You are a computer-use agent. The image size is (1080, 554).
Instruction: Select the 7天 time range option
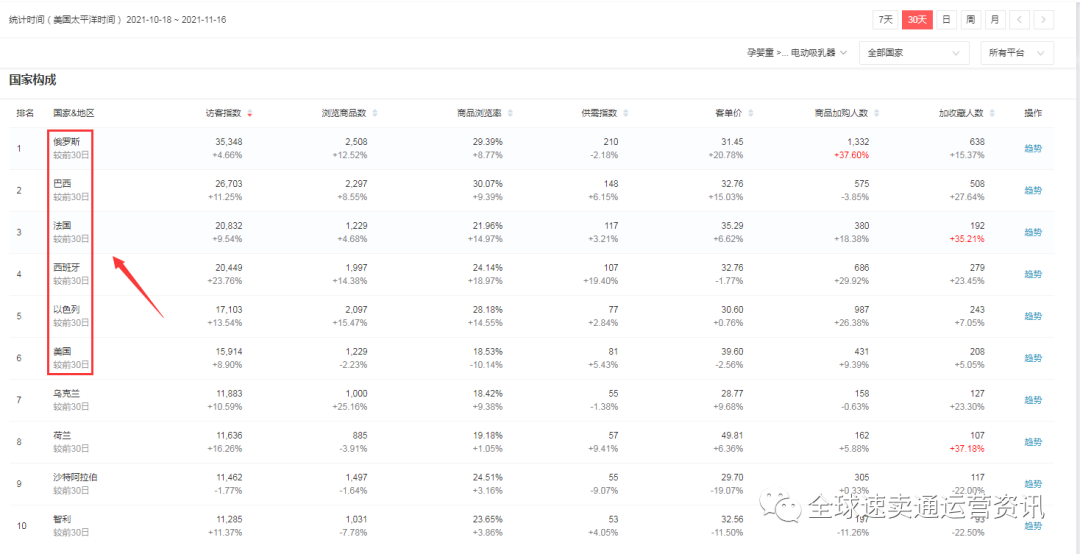pyautogui.click(x=885, y=19)
